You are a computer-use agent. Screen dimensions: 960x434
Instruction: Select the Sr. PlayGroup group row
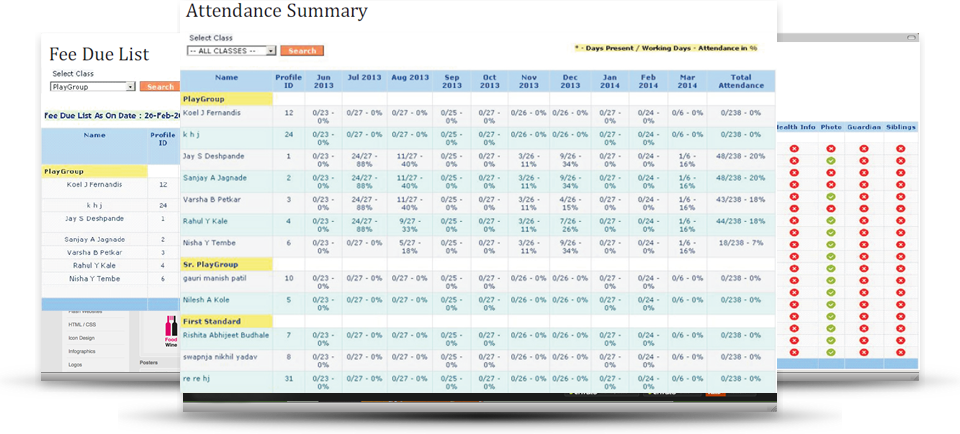click(x=227, y=264)
